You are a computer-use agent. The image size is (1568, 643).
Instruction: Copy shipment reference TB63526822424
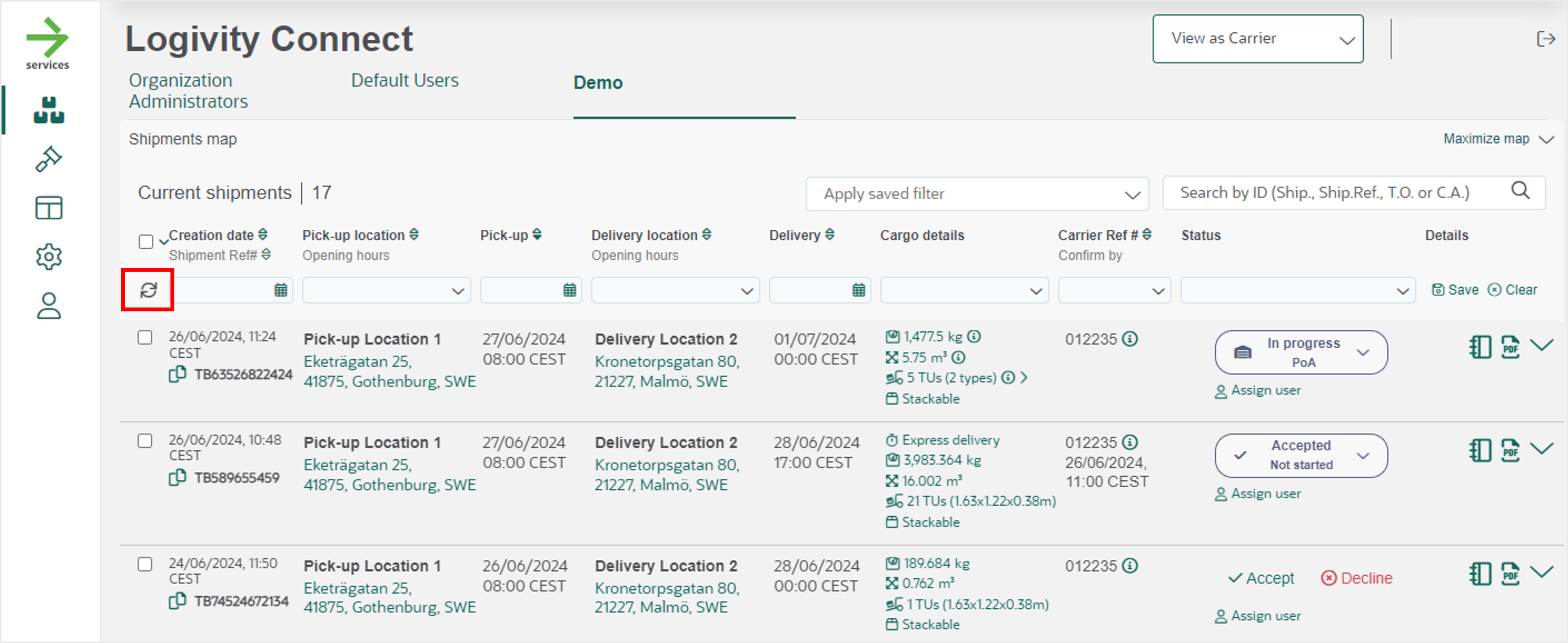[x=177, y=374]
